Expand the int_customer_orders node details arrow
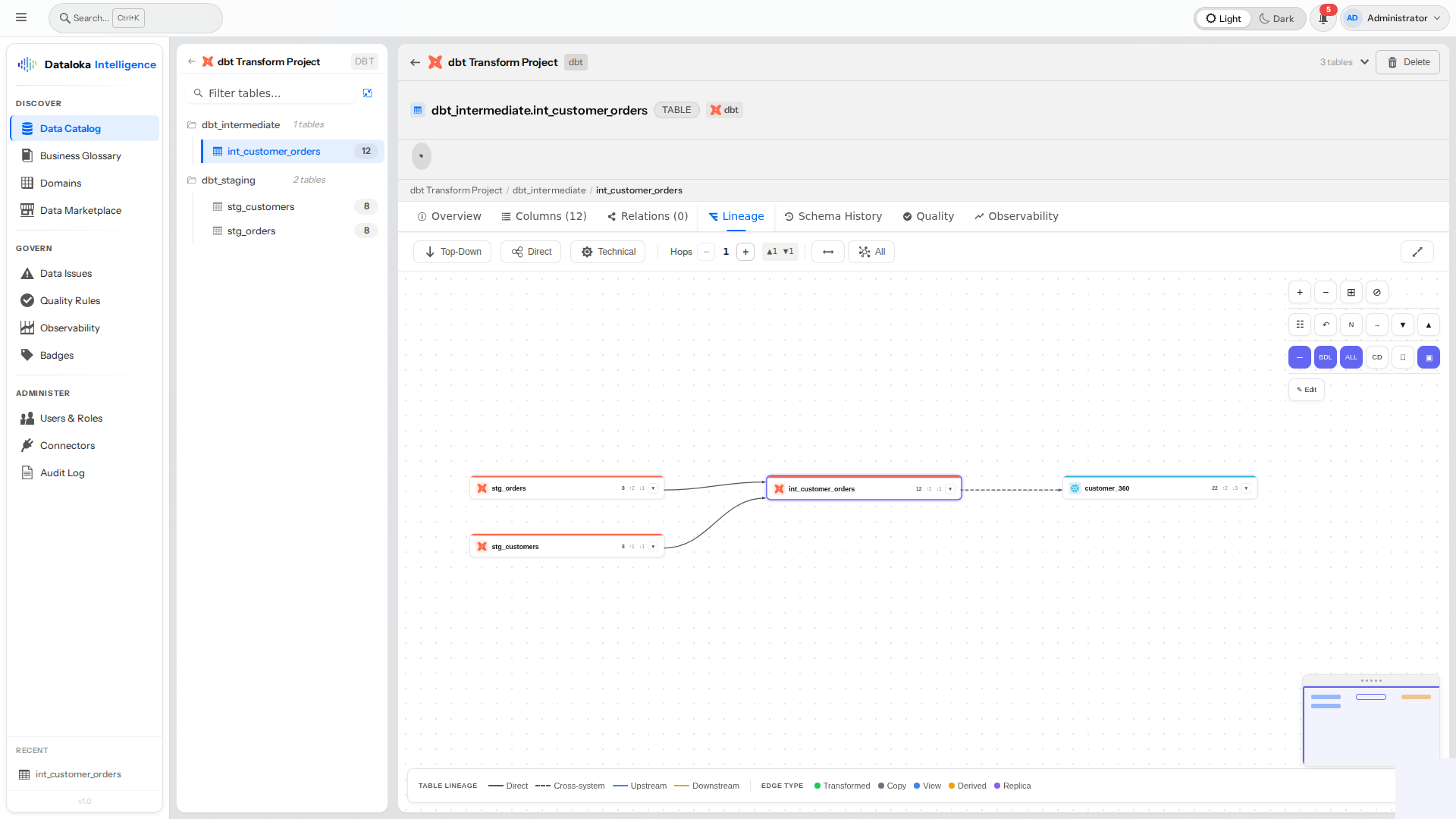This screenshot has width=1456, height=819. 951,489
